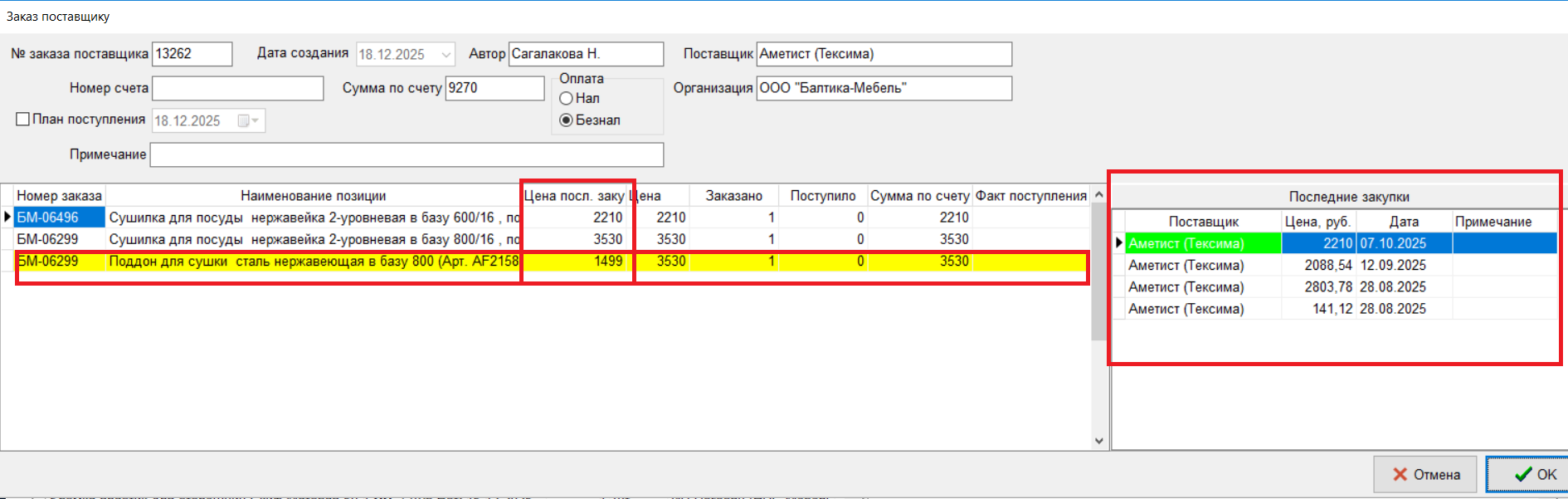Click the Поставщик field Аметист (Тексима)
The height and width of the screenshot is (499, 1568).
click(884, 54)
